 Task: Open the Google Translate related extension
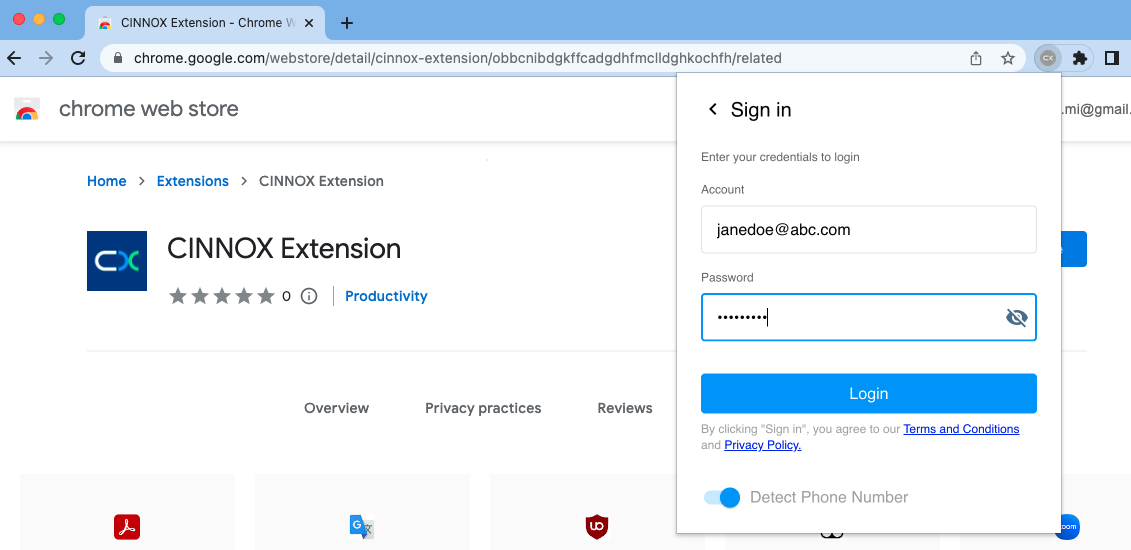click(x=362, y=527)
